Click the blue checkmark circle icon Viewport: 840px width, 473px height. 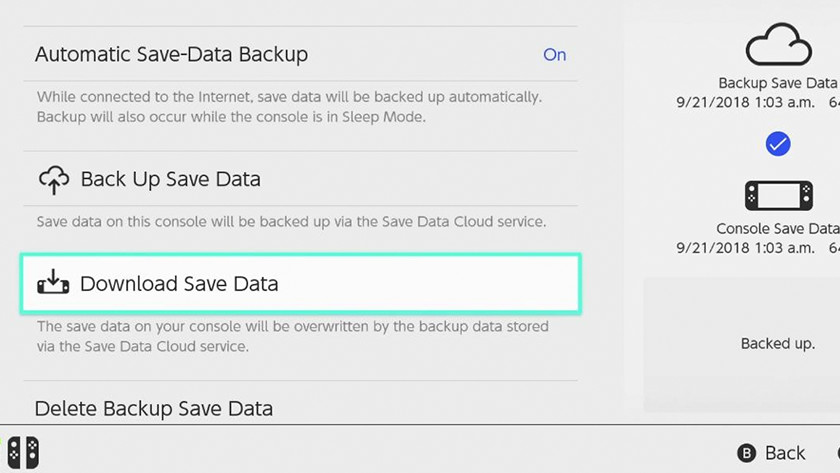(777, 145)
